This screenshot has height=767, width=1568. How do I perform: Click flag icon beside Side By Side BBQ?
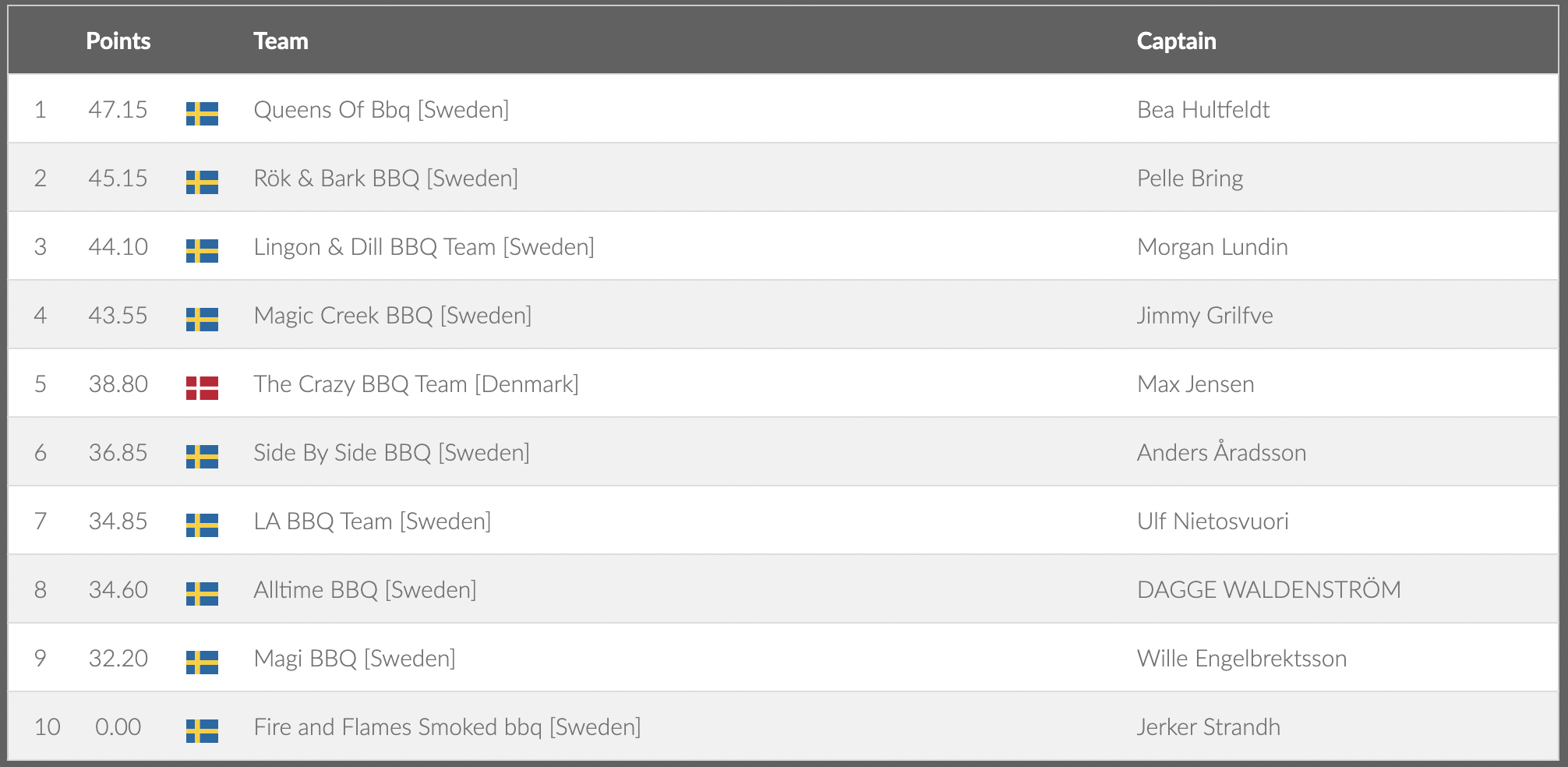[202, 457]
